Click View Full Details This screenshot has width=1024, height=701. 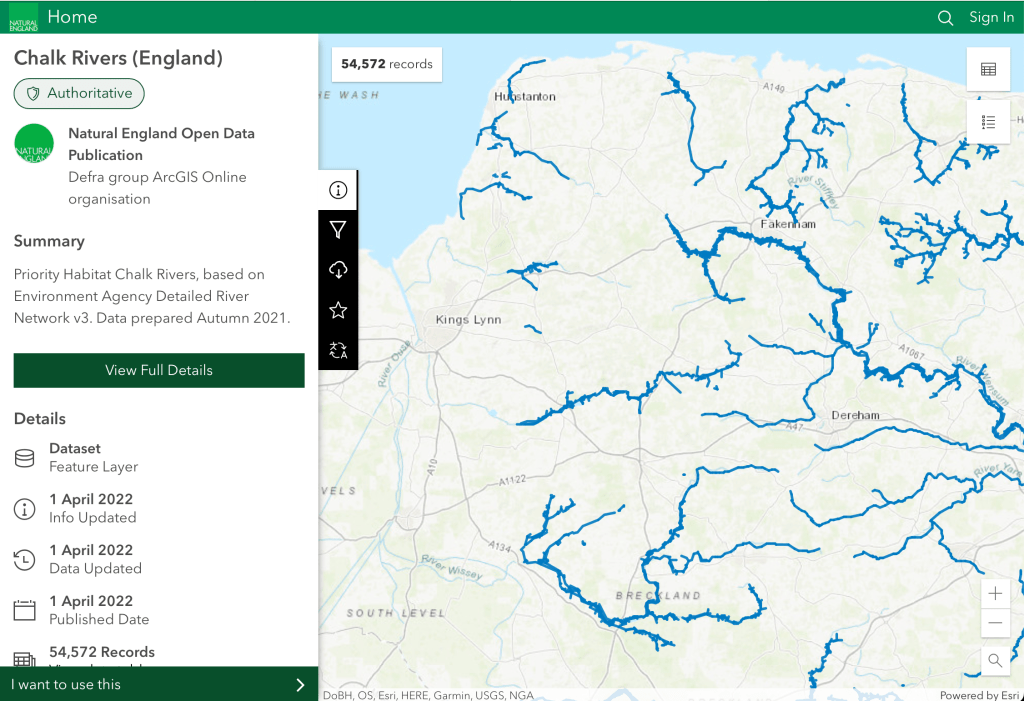158,370
